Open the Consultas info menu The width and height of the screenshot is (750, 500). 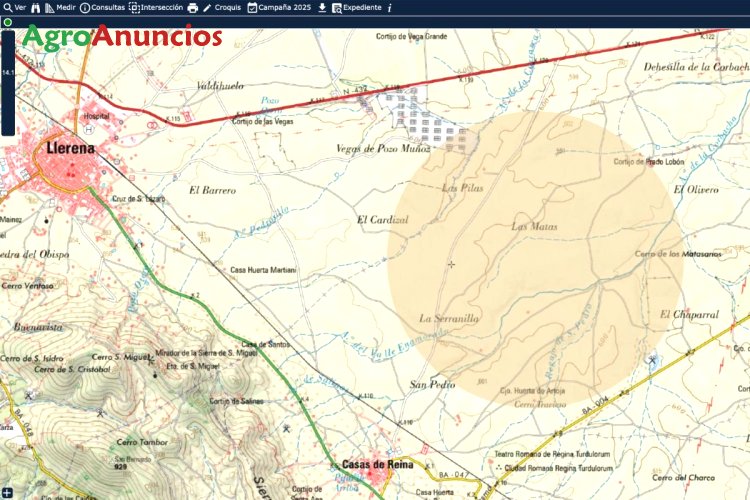[x=102, y=7]
